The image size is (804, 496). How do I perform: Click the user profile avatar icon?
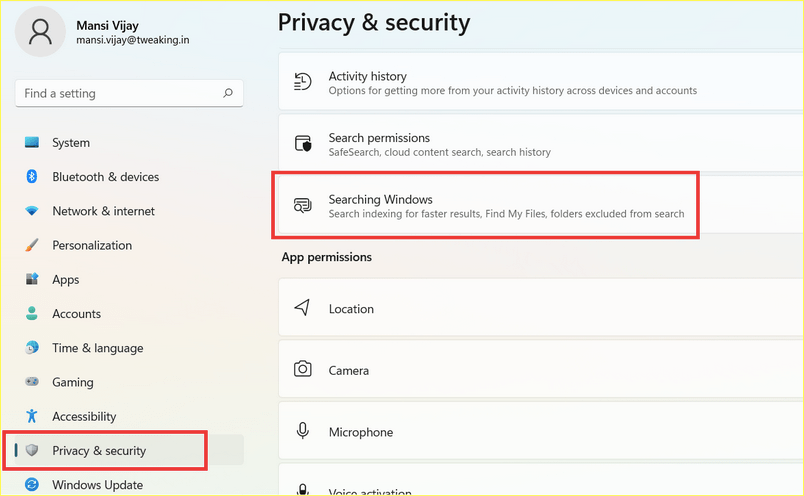click(40, 32)
